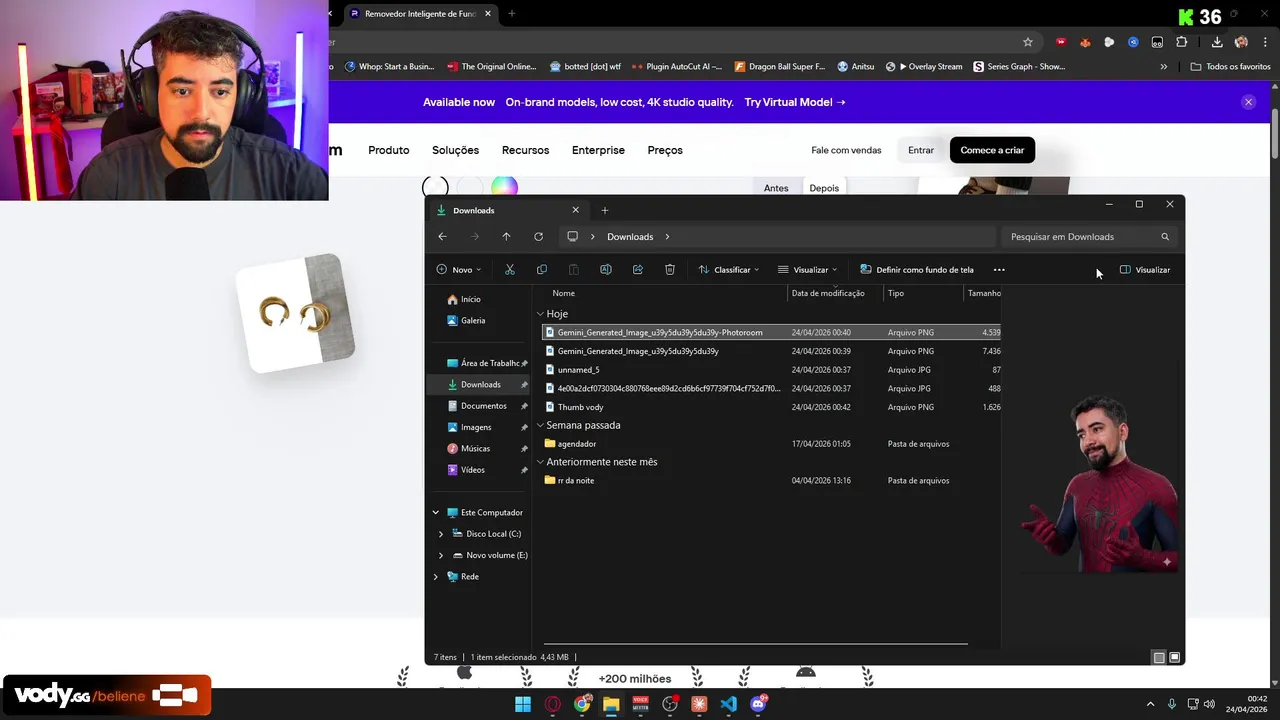Click the Copy icon in Explorer toolbar
This screenshot has height=720, width=1280.
pyautogui.click(x=541, y=270)
